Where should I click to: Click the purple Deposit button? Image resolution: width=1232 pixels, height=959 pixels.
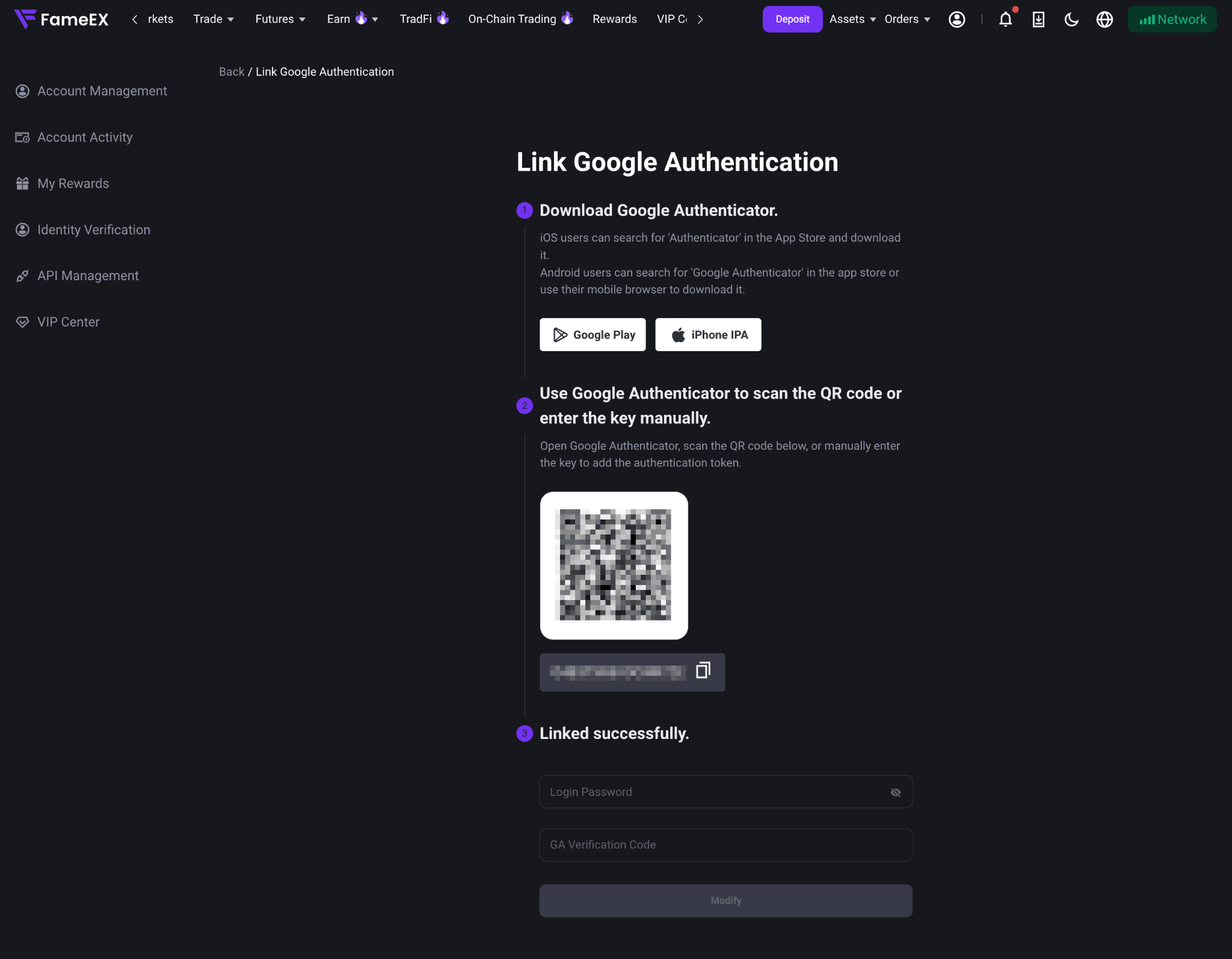[x=792, y=19]
